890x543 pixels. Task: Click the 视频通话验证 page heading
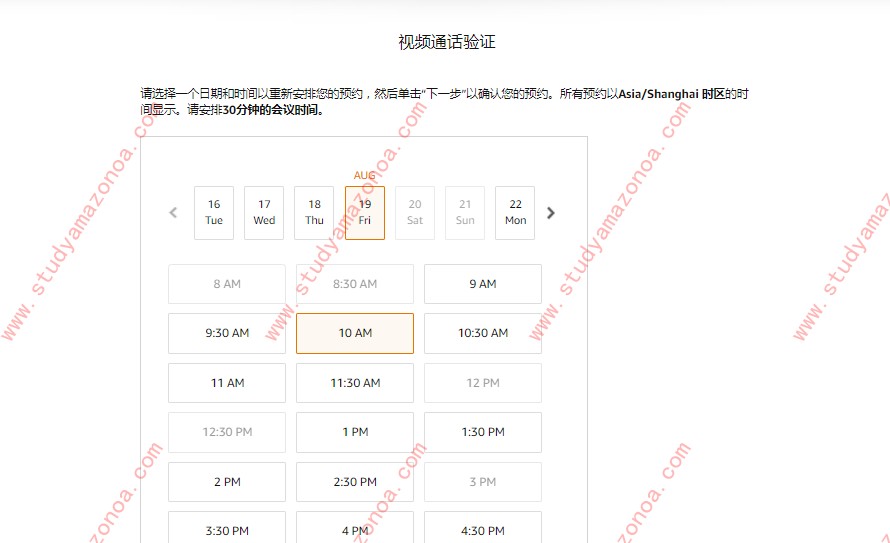coord(447,42)
